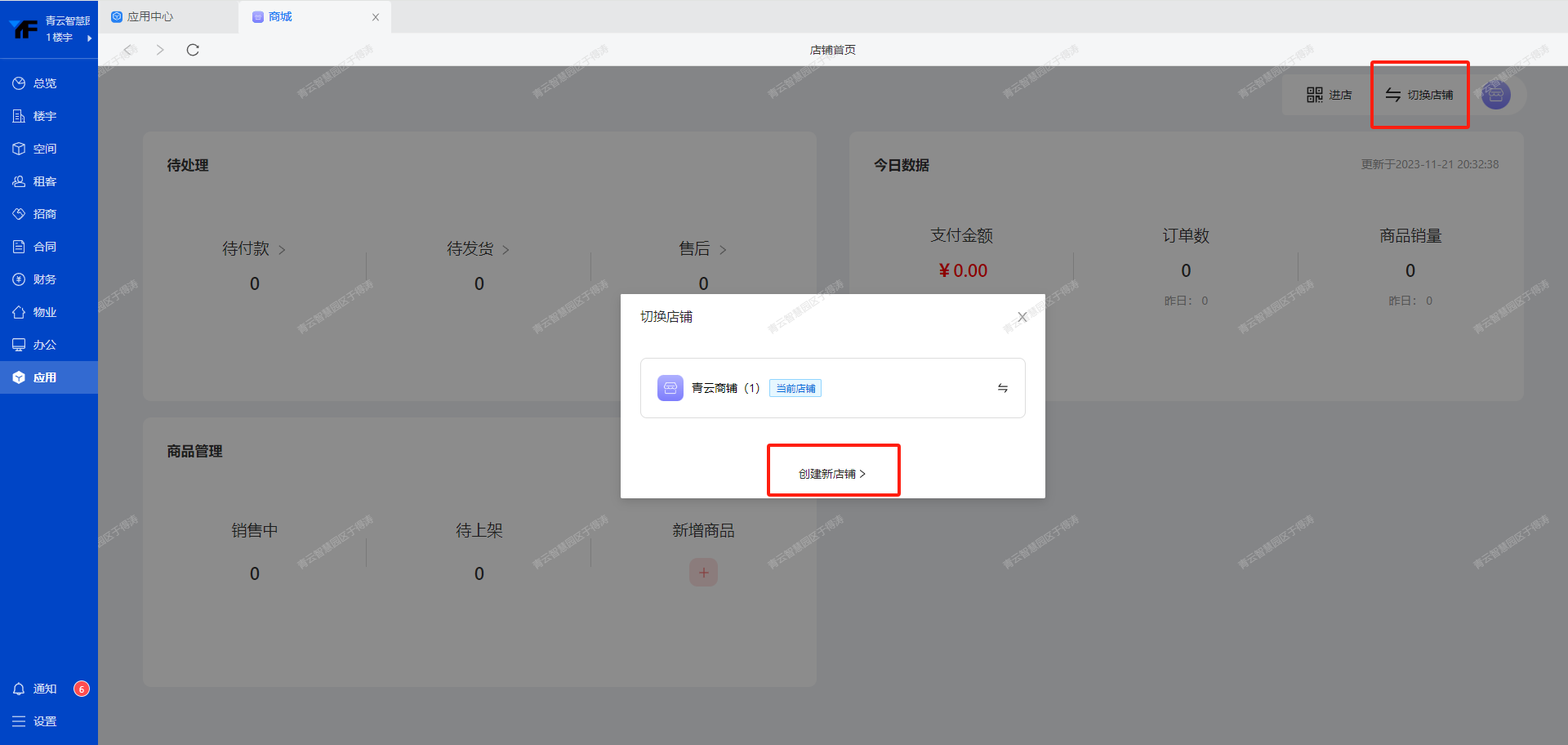The height and width of the screenshot is (745, 1568).
Task: Expand the 待发货 orders chevron
Action: click(506, 250)
